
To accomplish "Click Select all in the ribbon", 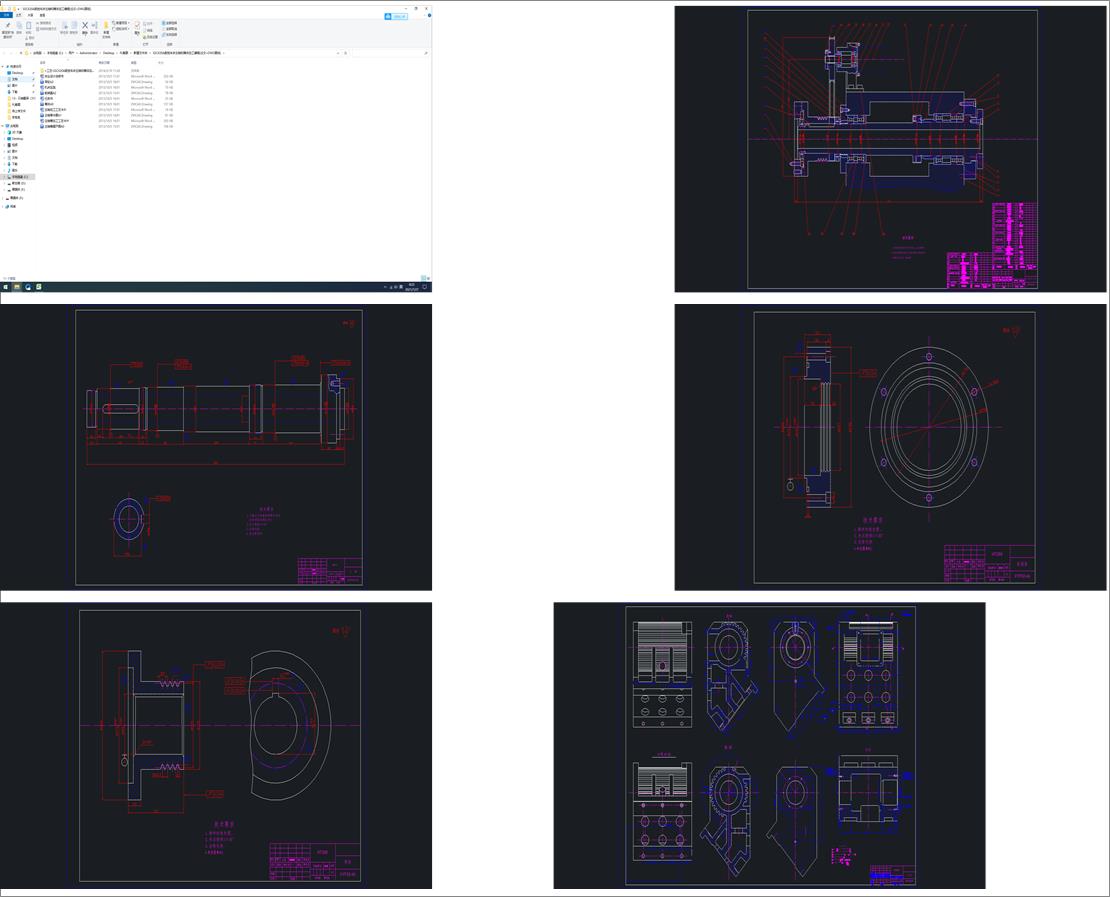I will (x=169, y=23).
